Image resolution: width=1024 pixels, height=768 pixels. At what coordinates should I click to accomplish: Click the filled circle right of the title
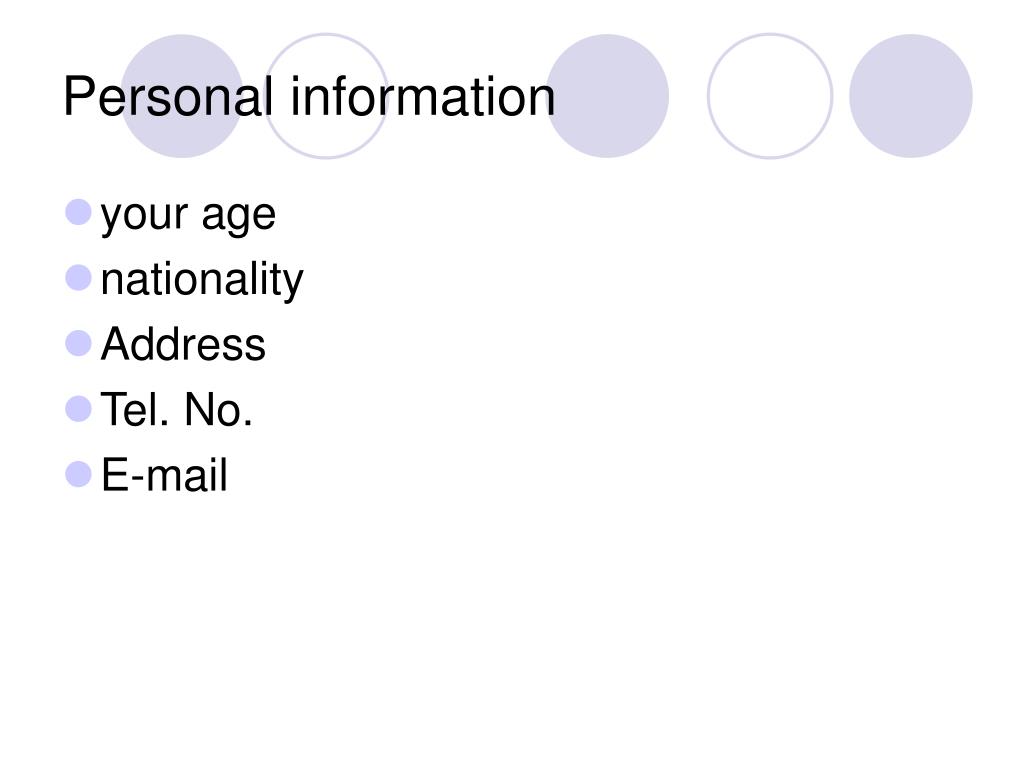click(607, 96)
